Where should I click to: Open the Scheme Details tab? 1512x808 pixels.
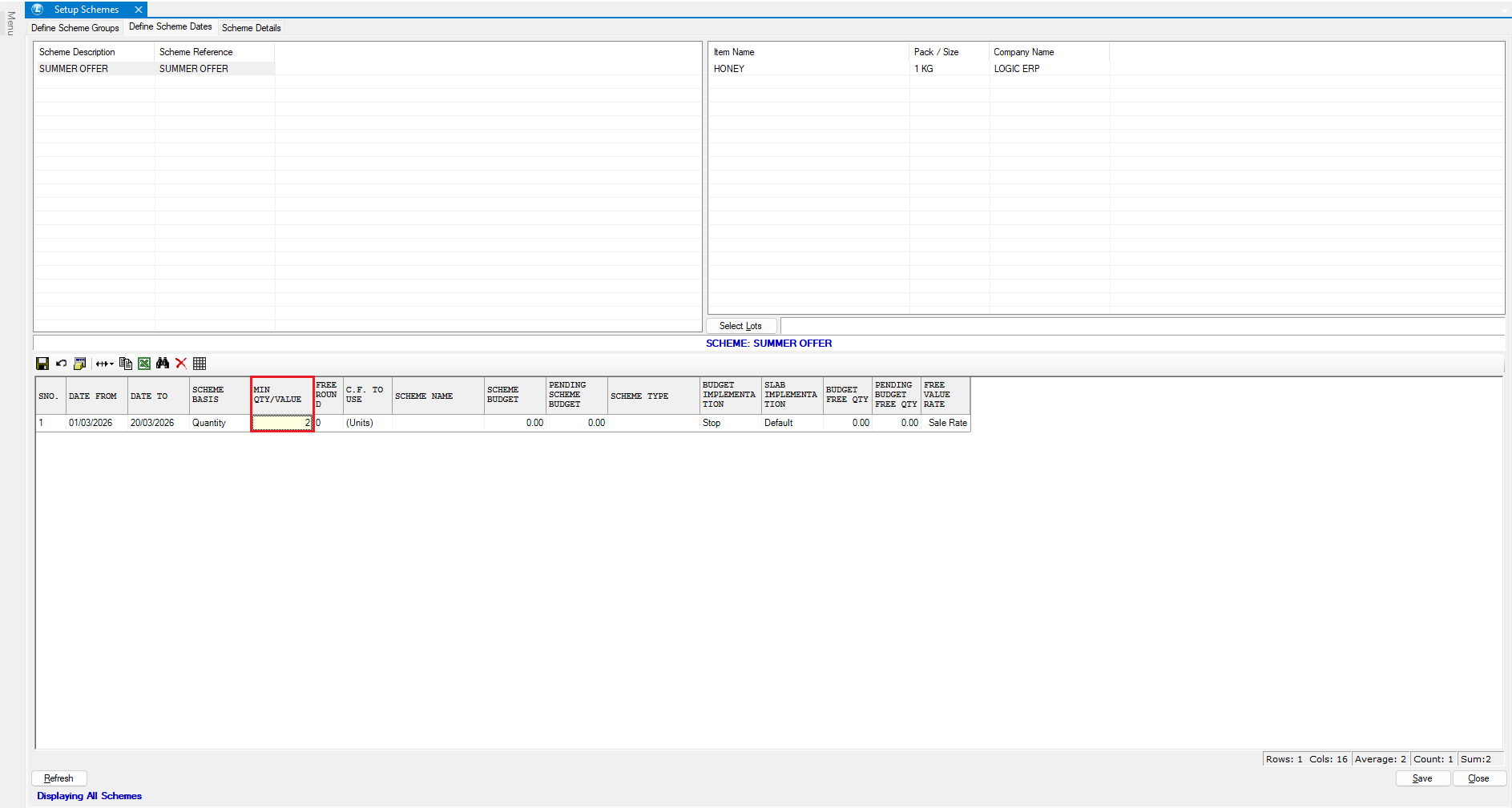point(251,28)
